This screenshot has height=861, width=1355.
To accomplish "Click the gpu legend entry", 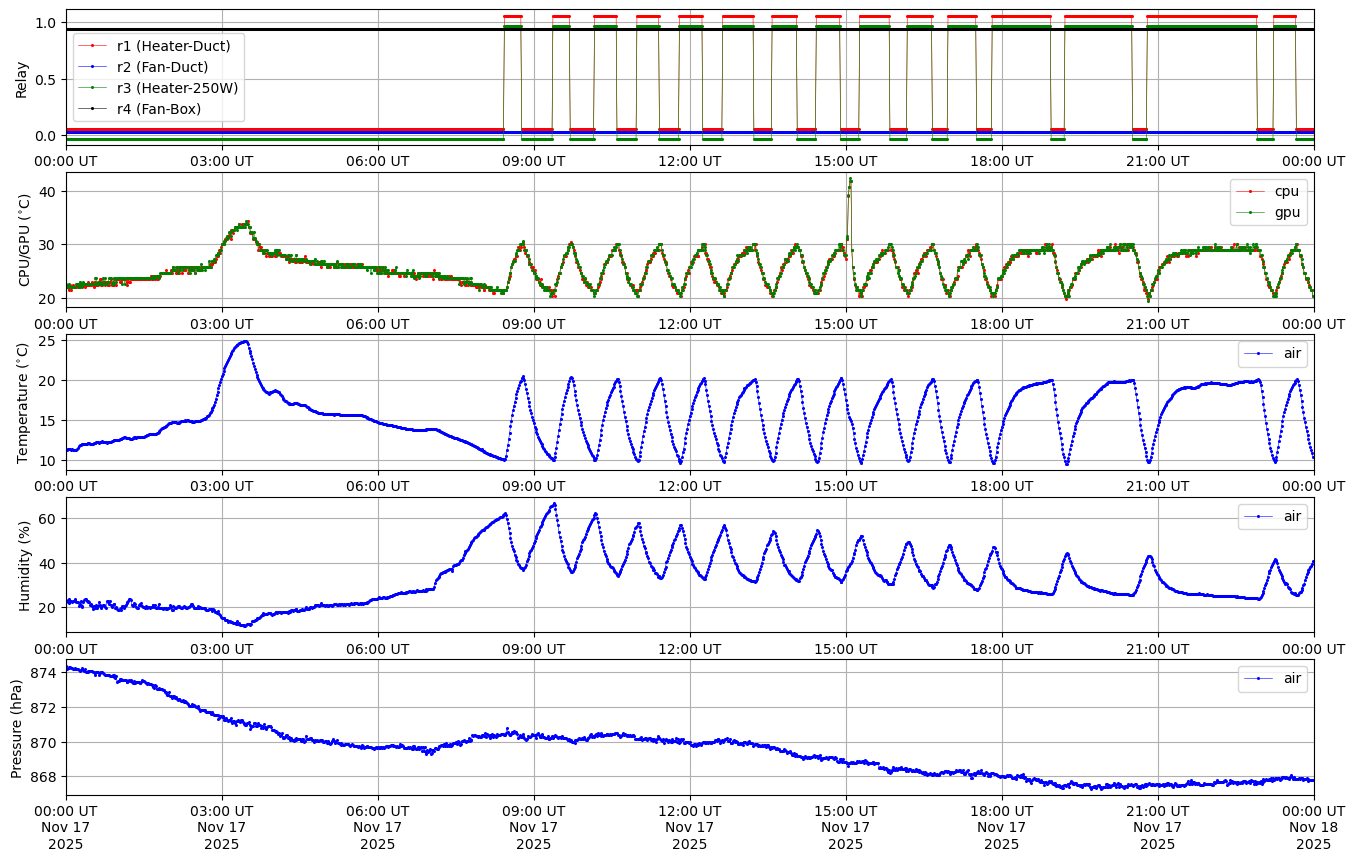I will (1286, 212).
